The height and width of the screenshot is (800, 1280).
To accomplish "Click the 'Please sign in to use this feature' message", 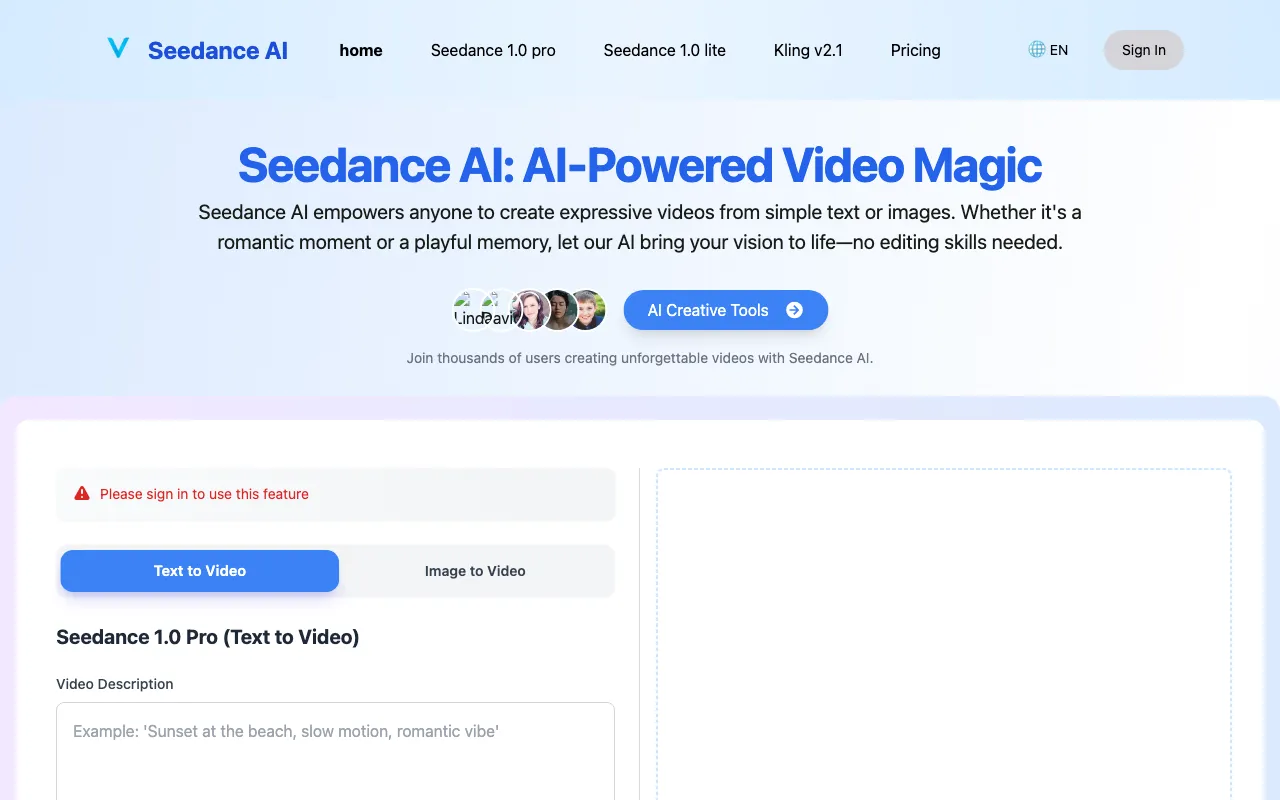I will tap(204, 494).
